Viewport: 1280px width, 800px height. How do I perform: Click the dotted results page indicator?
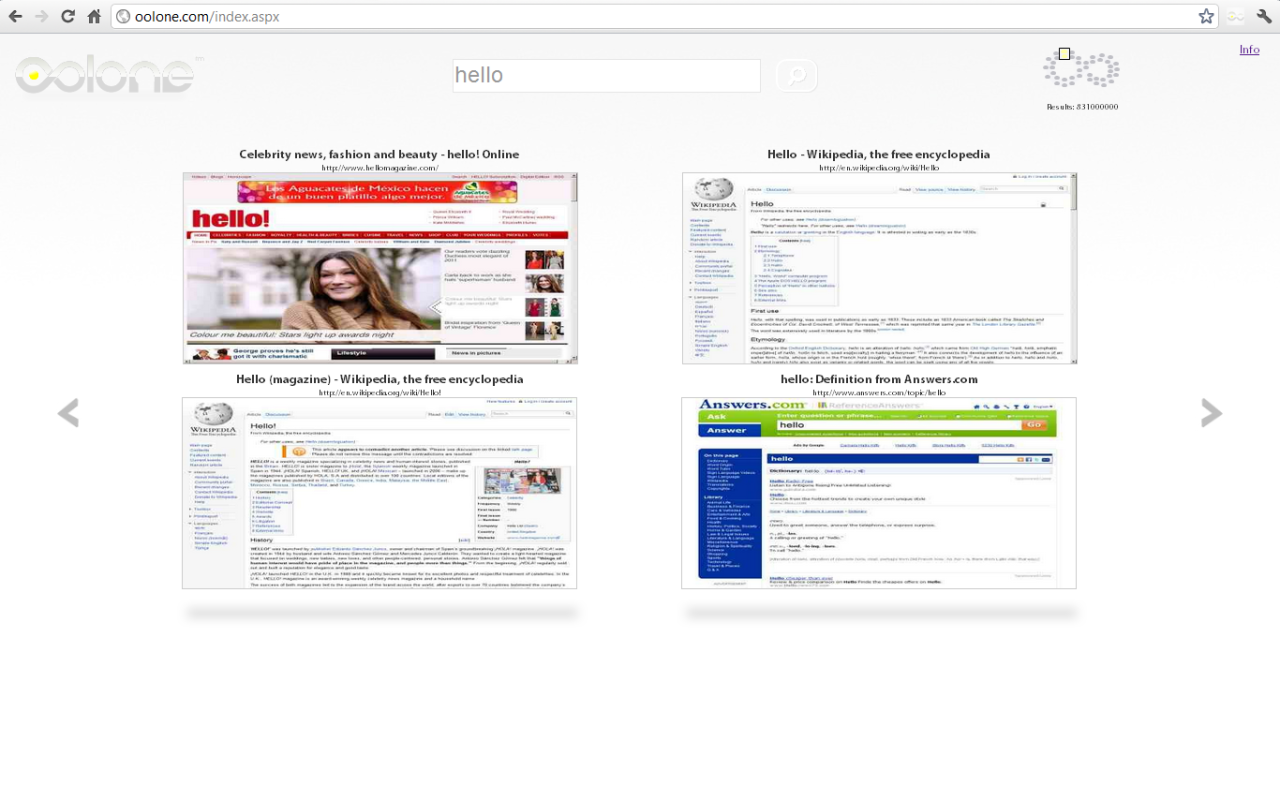tap(1081, 69)
